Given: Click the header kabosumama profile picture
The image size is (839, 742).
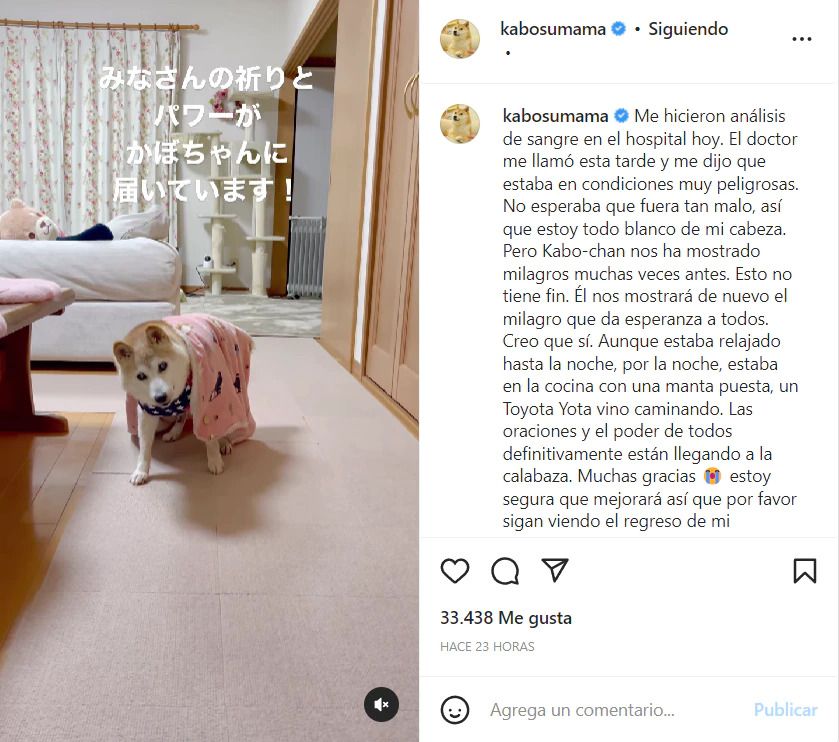Looking at the screenshot, I should (x=460, y=39).
